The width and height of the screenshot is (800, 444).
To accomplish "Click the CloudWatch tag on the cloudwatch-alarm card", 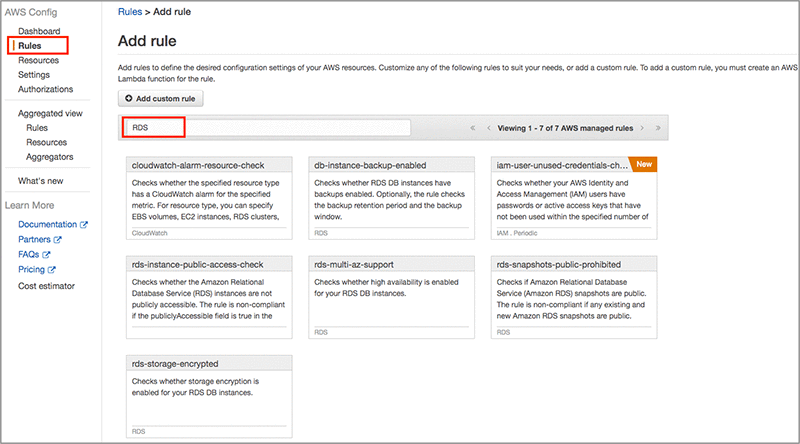I will (149, 233).
